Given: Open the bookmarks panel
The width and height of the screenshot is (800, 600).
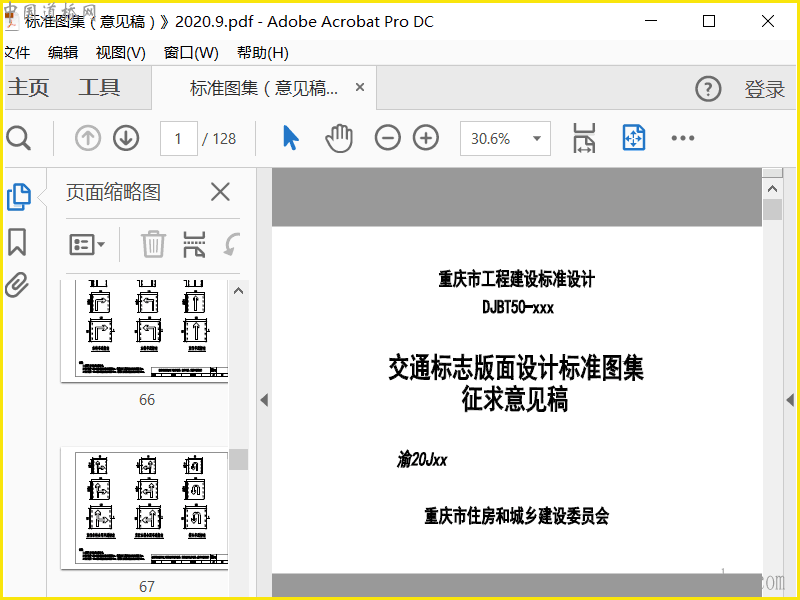Looking at the screenshot, I should pos(17,242).
